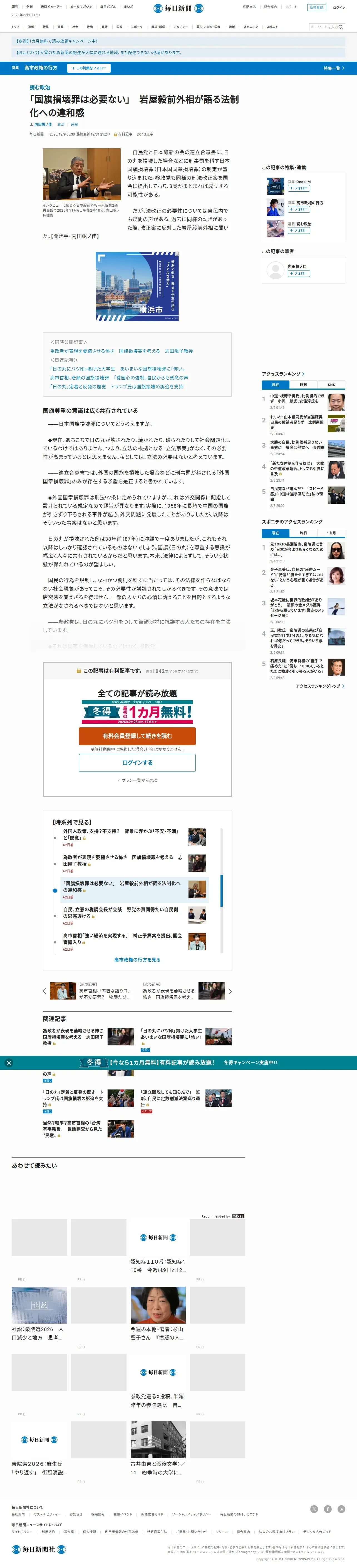This screenshot has height=1568, width=357.
Task: Switch スポニチ ranking to 1カ月 tab
Action: [x=331, y=533]
